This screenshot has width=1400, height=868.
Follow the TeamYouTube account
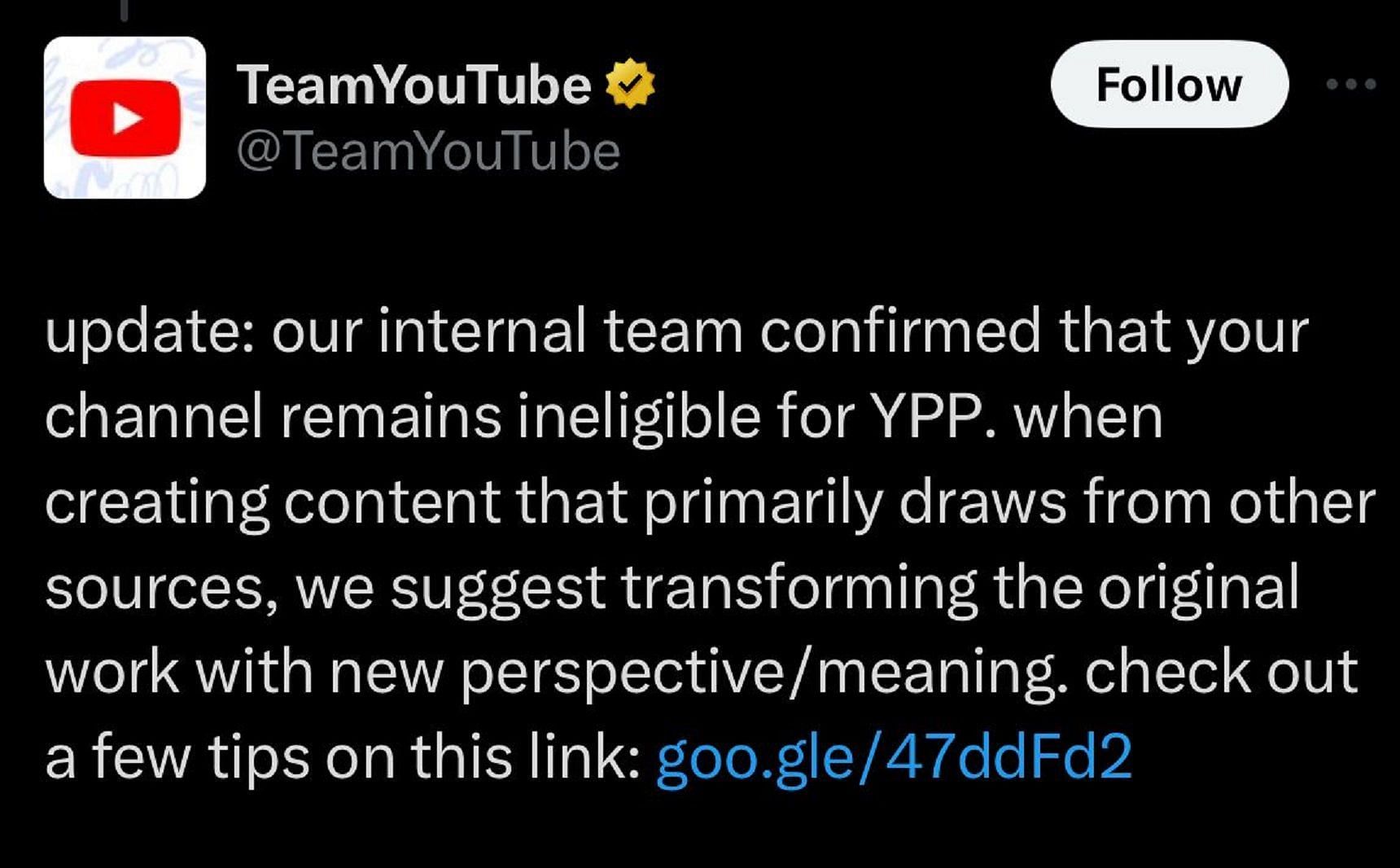(x=1169, y=84)
